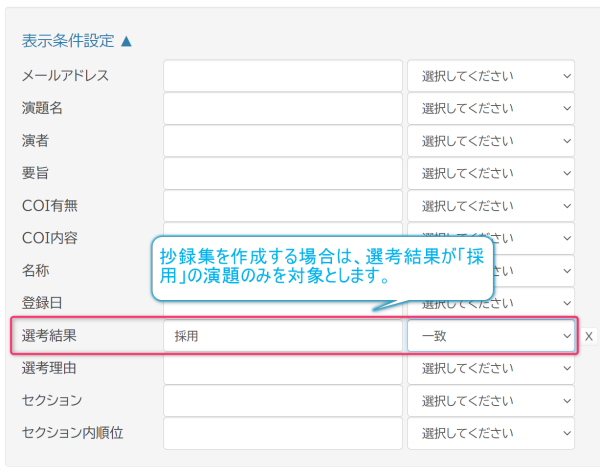Screen dimensions: 600x471
Task: Open the セクション内順位 condition dropdown
Action: [491, 433]
